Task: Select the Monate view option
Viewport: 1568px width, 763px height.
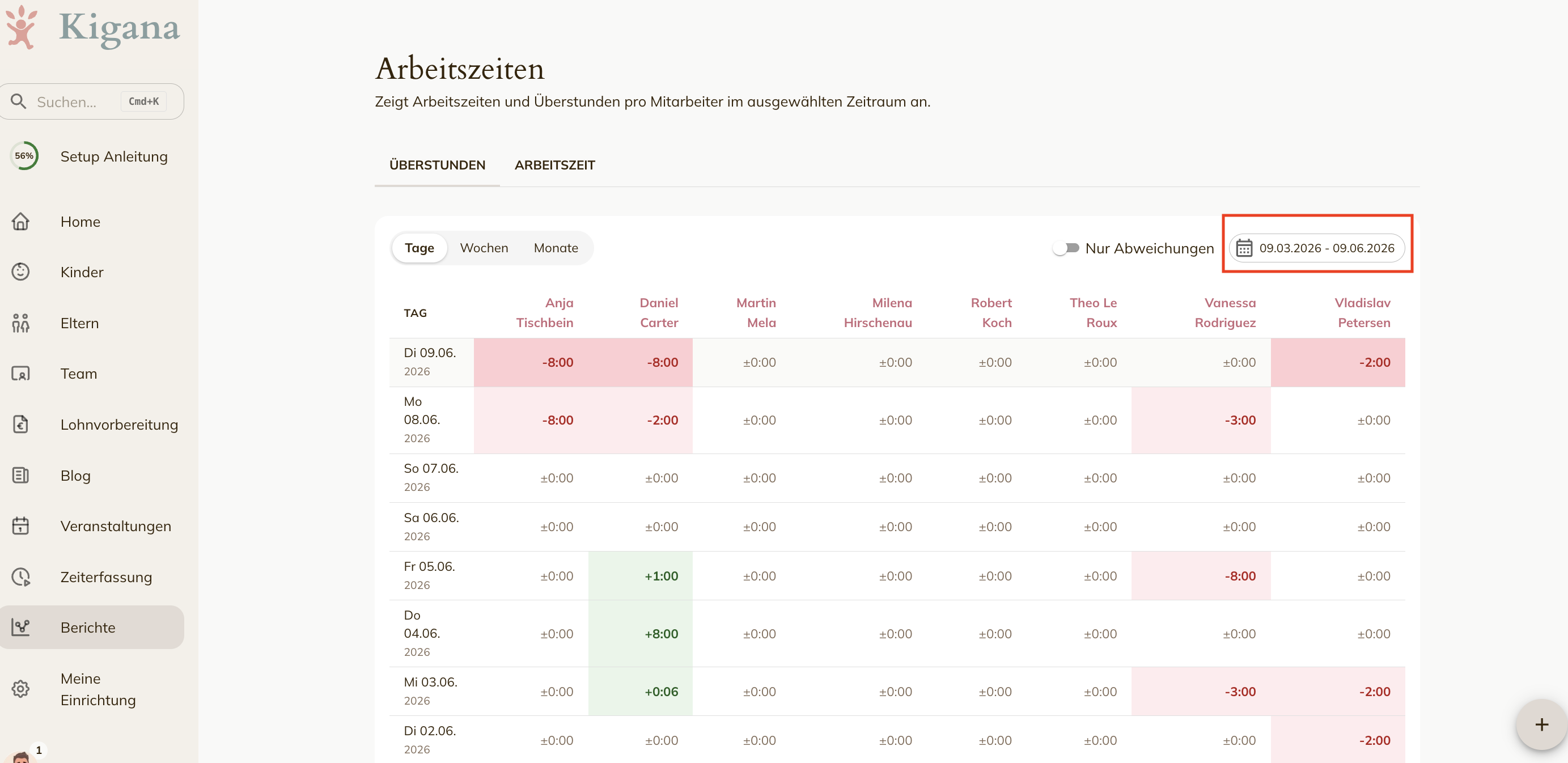Action: tap(556, 248)
